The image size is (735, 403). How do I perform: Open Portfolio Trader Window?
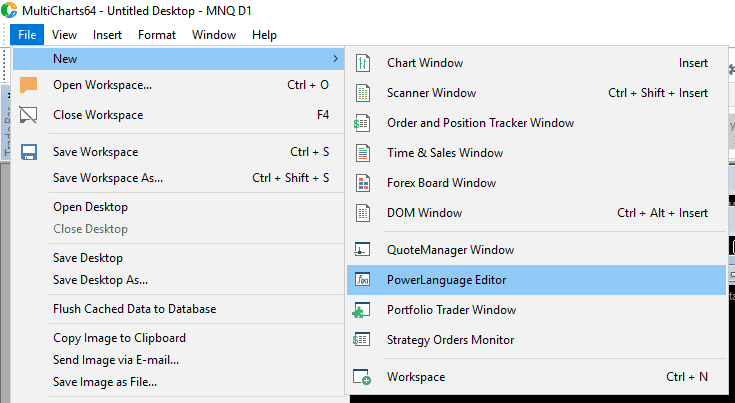coord(536,310)
